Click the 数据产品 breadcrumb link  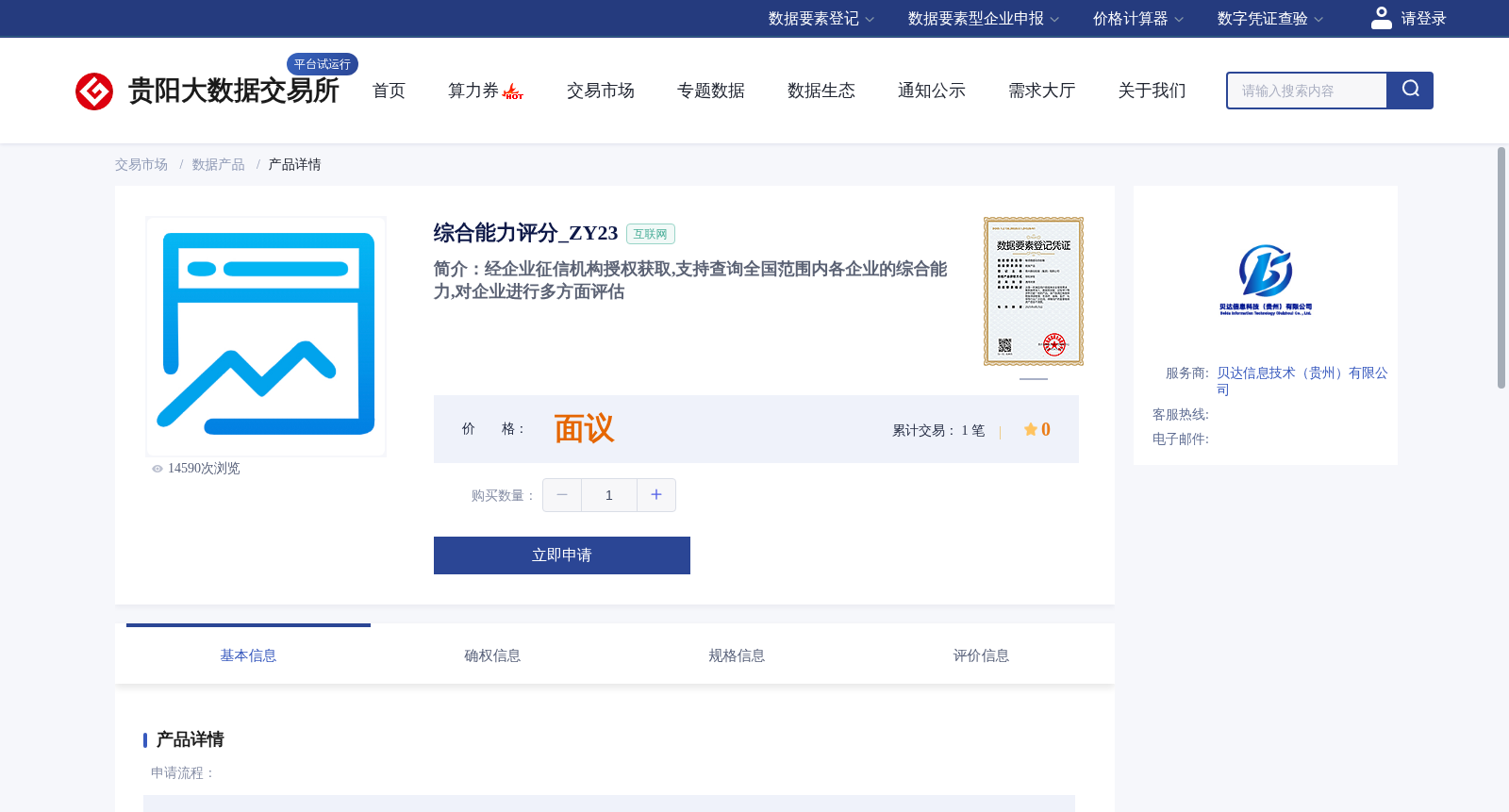(219, 165)
